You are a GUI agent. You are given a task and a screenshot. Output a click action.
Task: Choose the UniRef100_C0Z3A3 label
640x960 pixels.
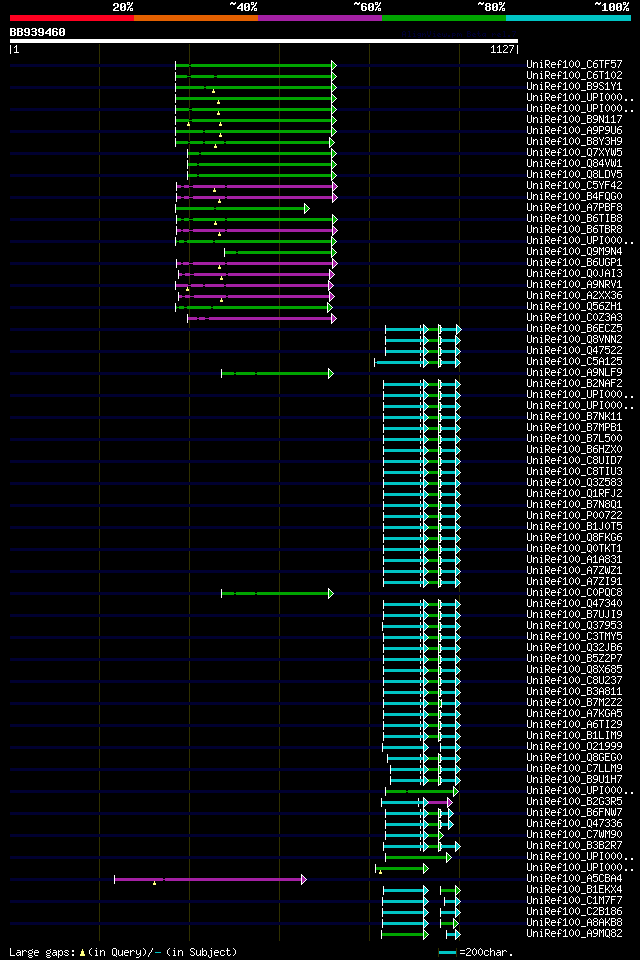click(574, 318)
